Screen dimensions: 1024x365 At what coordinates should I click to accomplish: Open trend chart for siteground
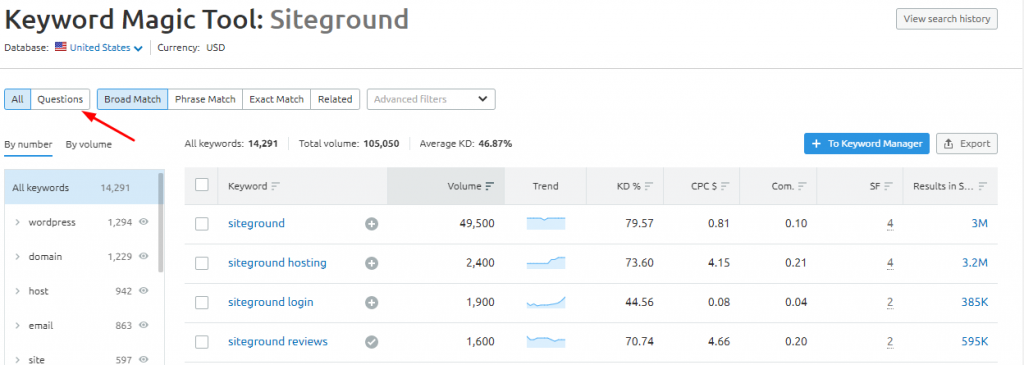(546, 223)
